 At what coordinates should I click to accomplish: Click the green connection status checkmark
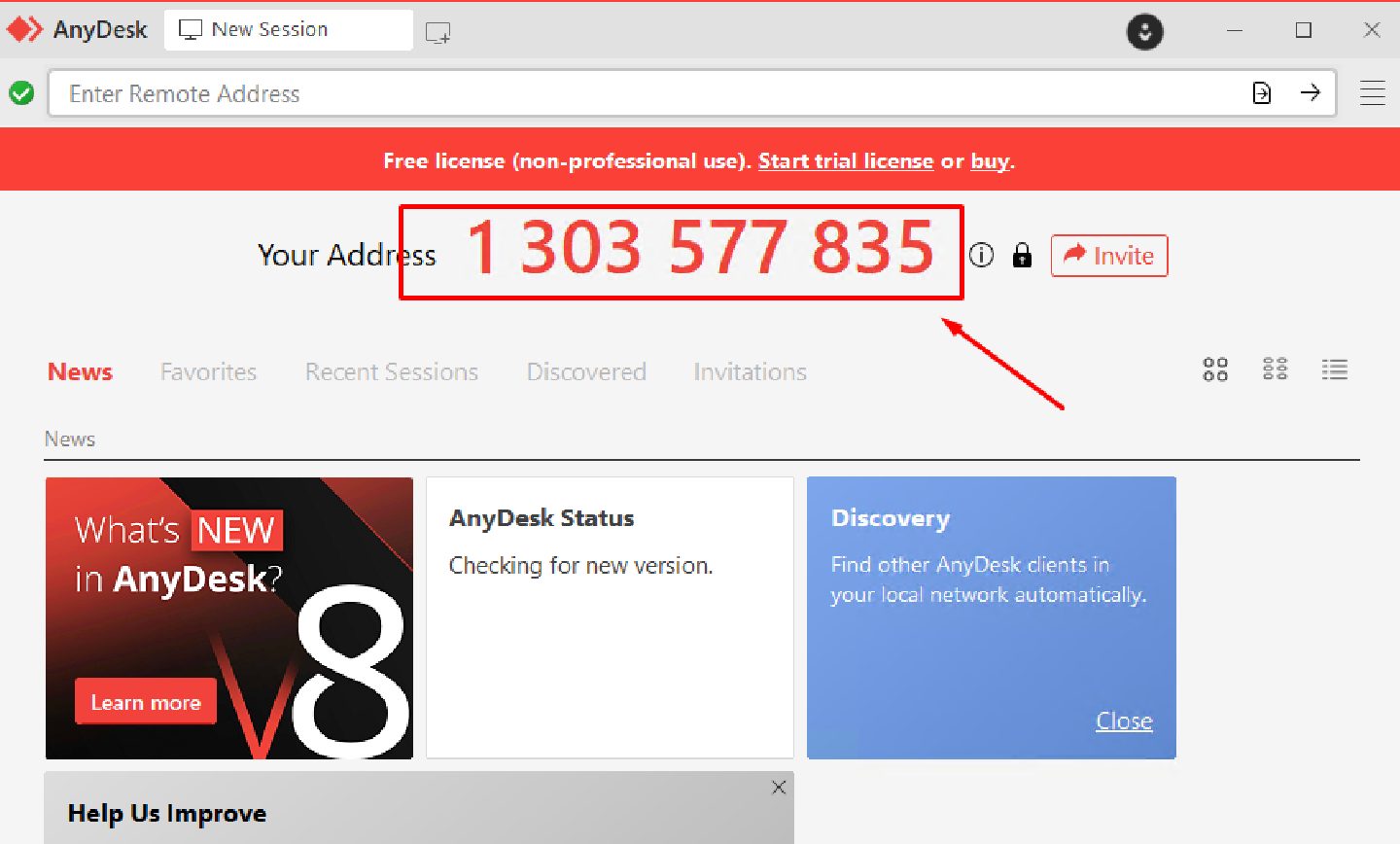pyautogui.click(x=21, y=93)
